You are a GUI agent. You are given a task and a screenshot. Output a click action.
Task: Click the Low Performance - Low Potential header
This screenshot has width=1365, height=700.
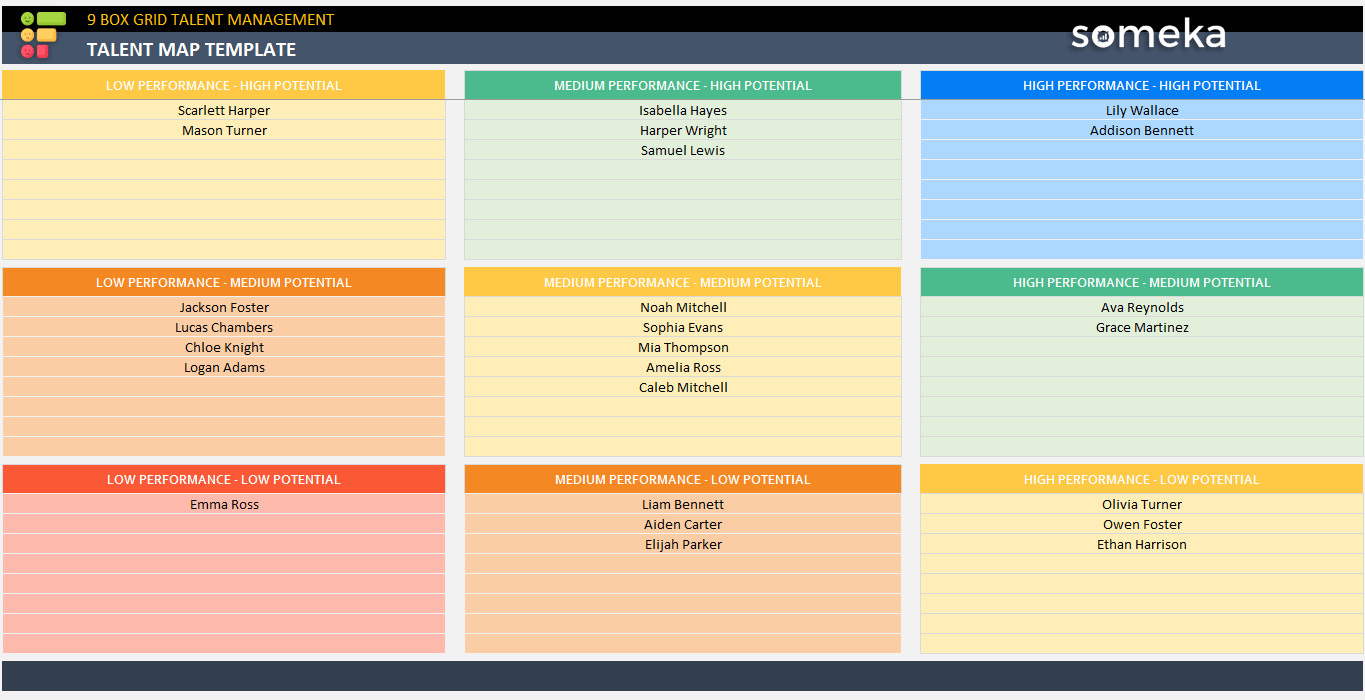223,480
